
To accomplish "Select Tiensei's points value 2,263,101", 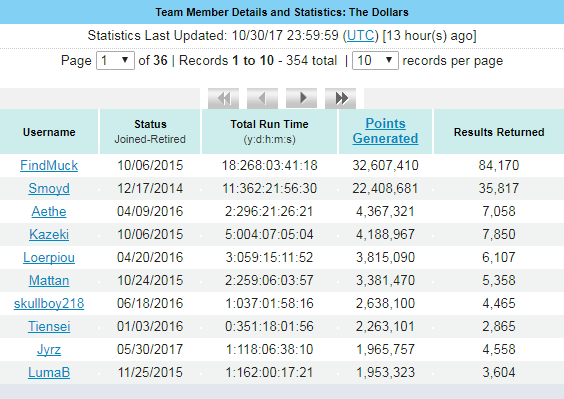I will [x=385, y=327].
